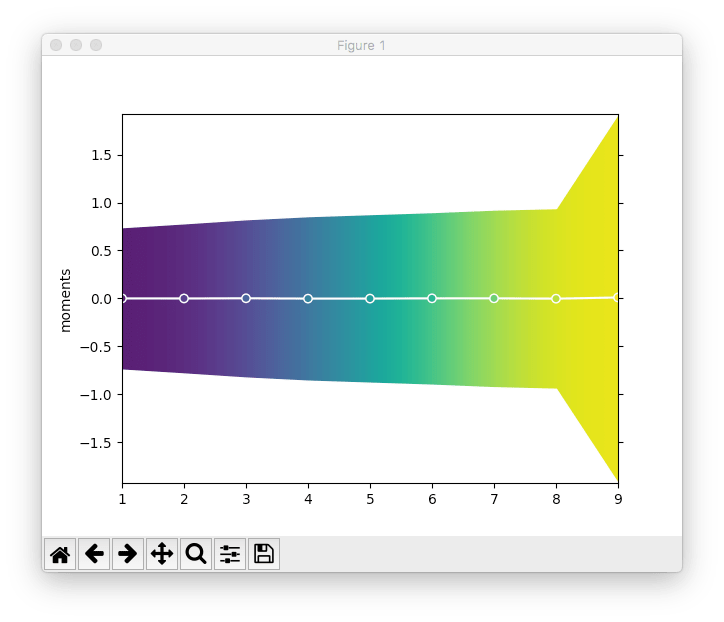Click the data point marker at x=3
The height and width of the screenshot is (622, 724).
246,298
